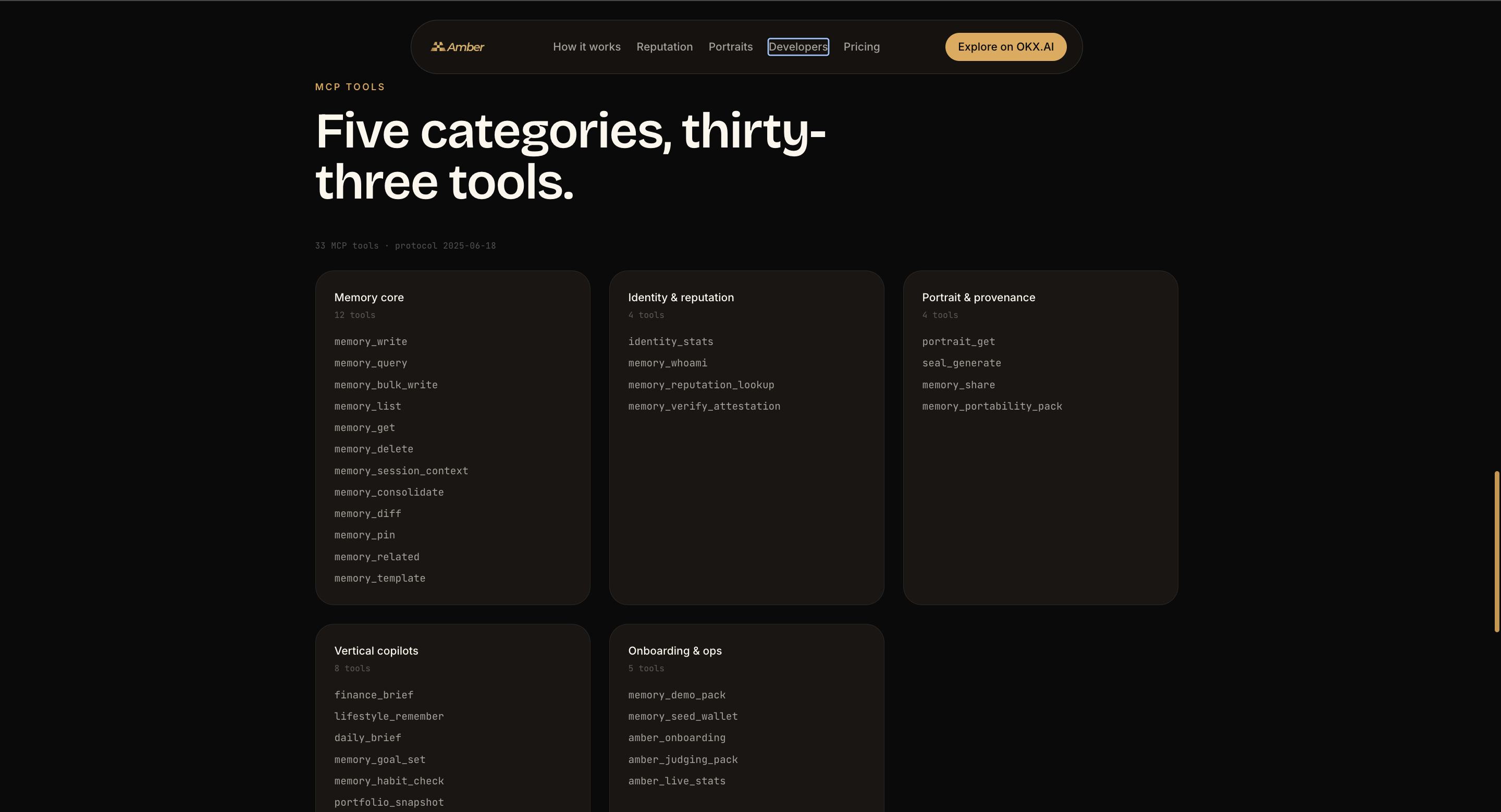Click the amber_judging_pack entry

[682, 760]
